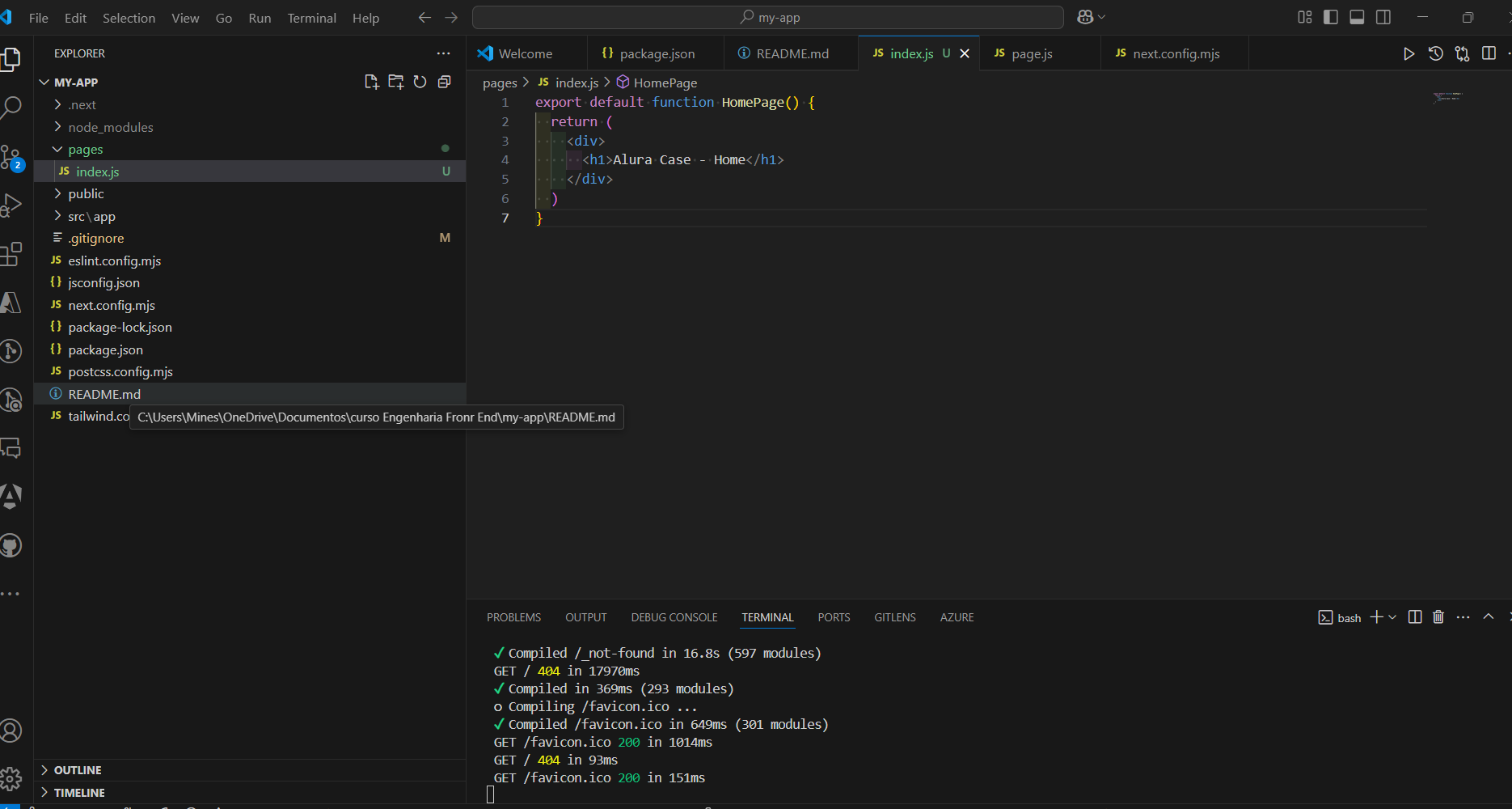1512x809 pixels.
Task: Click New File icon in explorer header
Action: point(371,82)
